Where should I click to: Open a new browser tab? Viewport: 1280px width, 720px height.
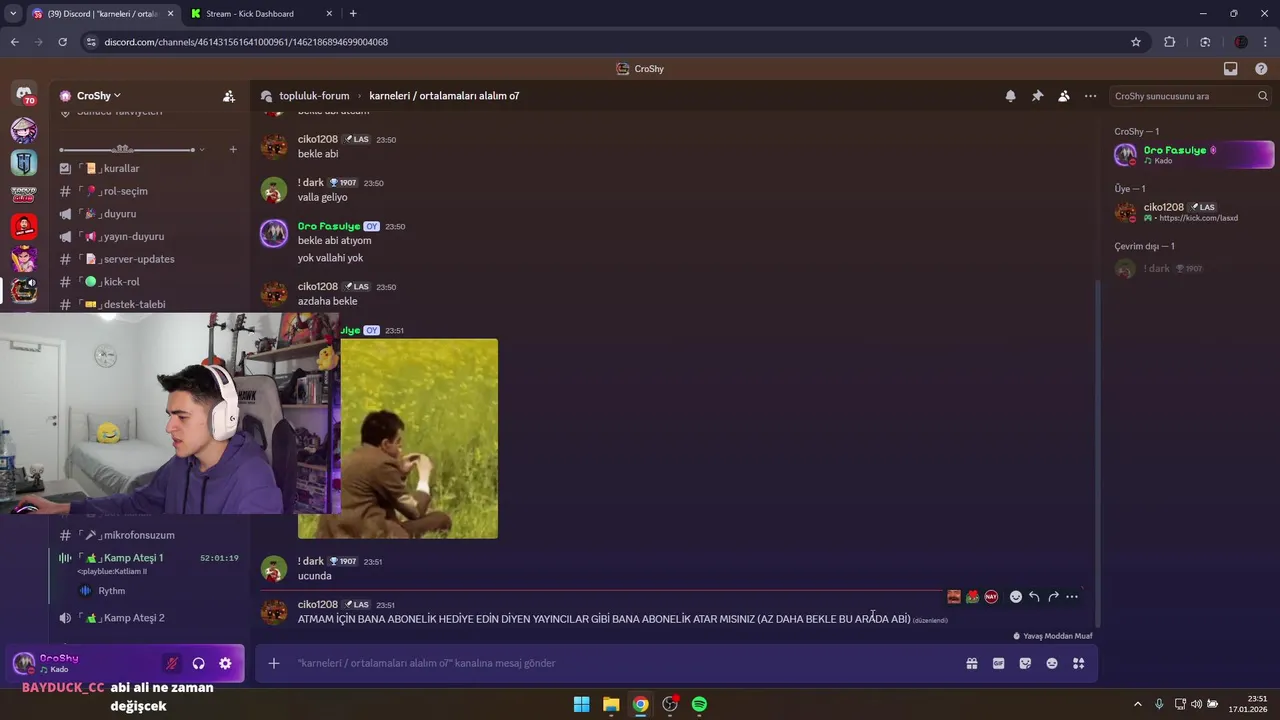point(353,13)
